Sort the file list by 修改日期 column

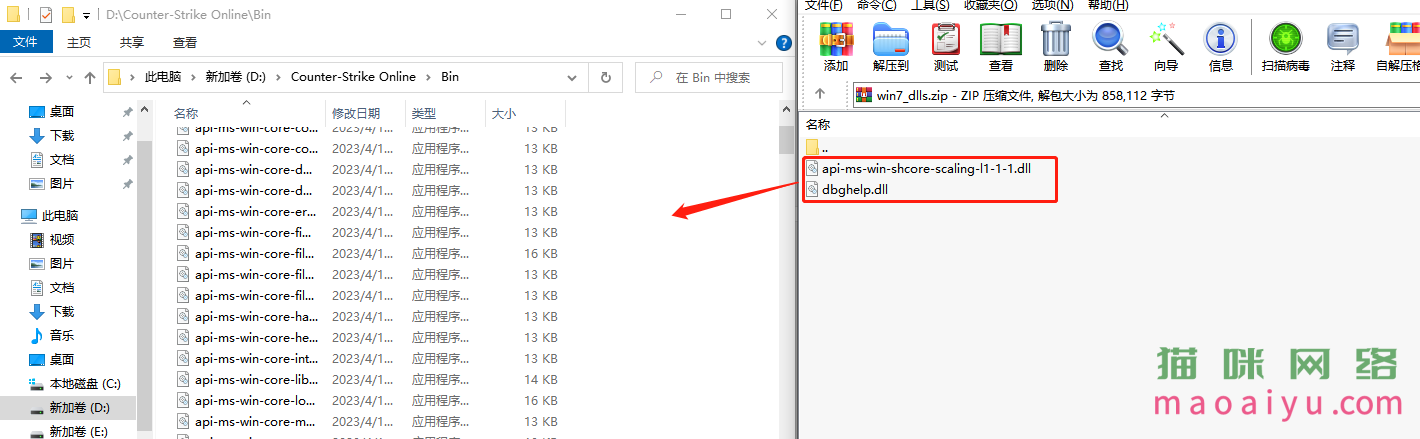[x=356, y=114]
